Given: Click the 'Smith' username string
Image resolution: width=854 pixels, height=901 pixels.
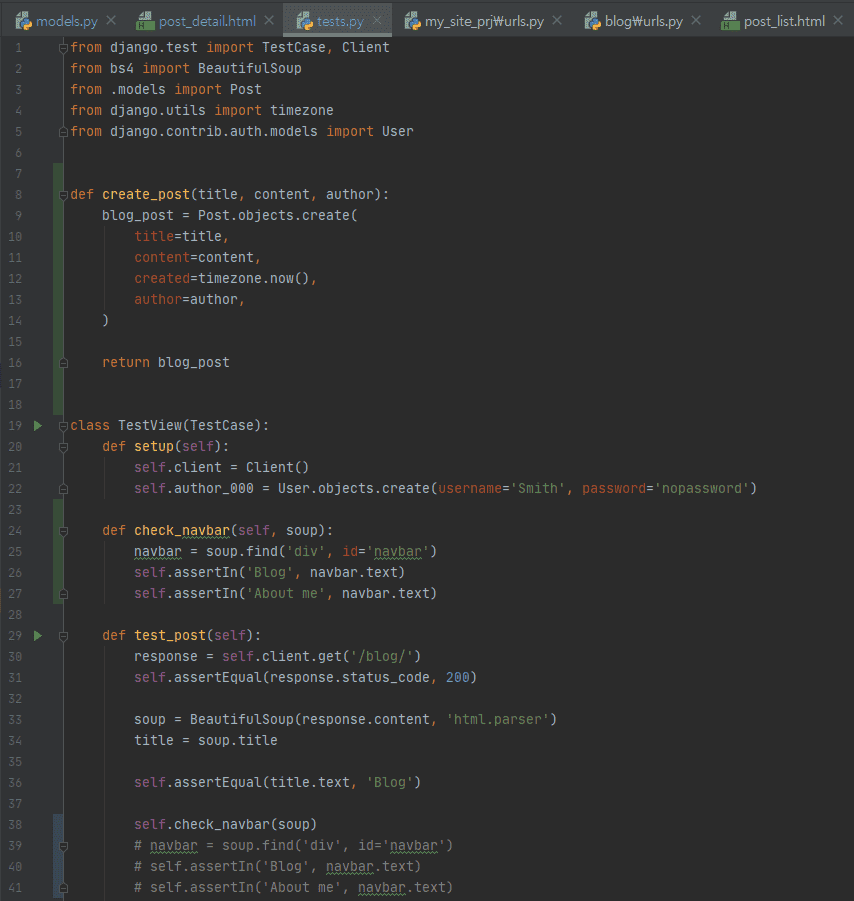Looking at the screenshot, I should 538,488.
